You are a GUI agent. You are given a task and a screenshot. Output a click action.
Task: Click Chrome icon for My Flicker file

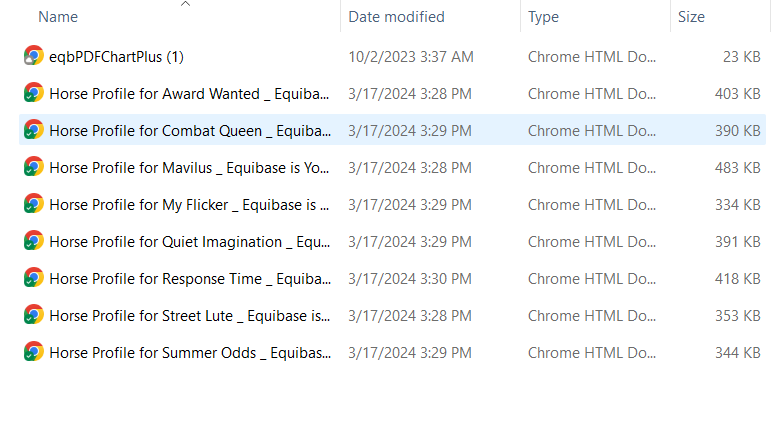[x=33, y=205]
